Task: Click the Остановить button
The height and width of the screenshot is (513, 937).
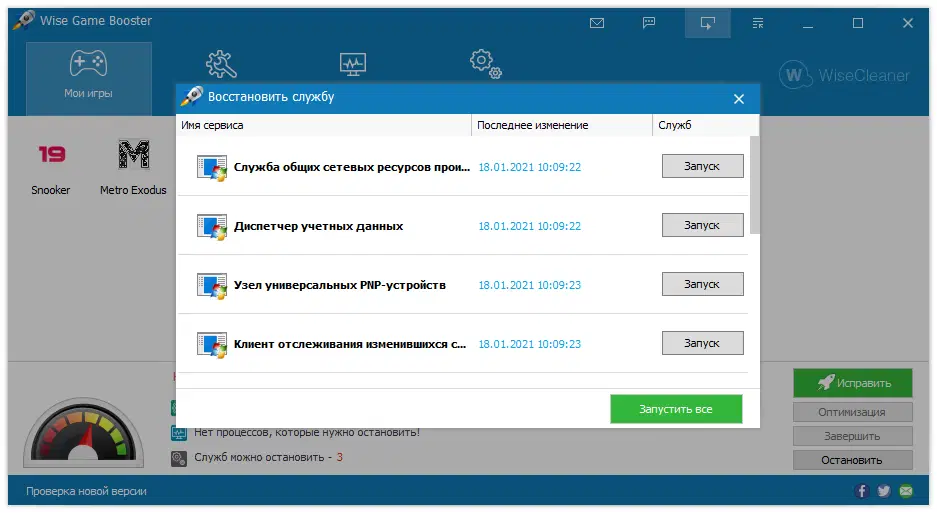Action: pos(853,460)
